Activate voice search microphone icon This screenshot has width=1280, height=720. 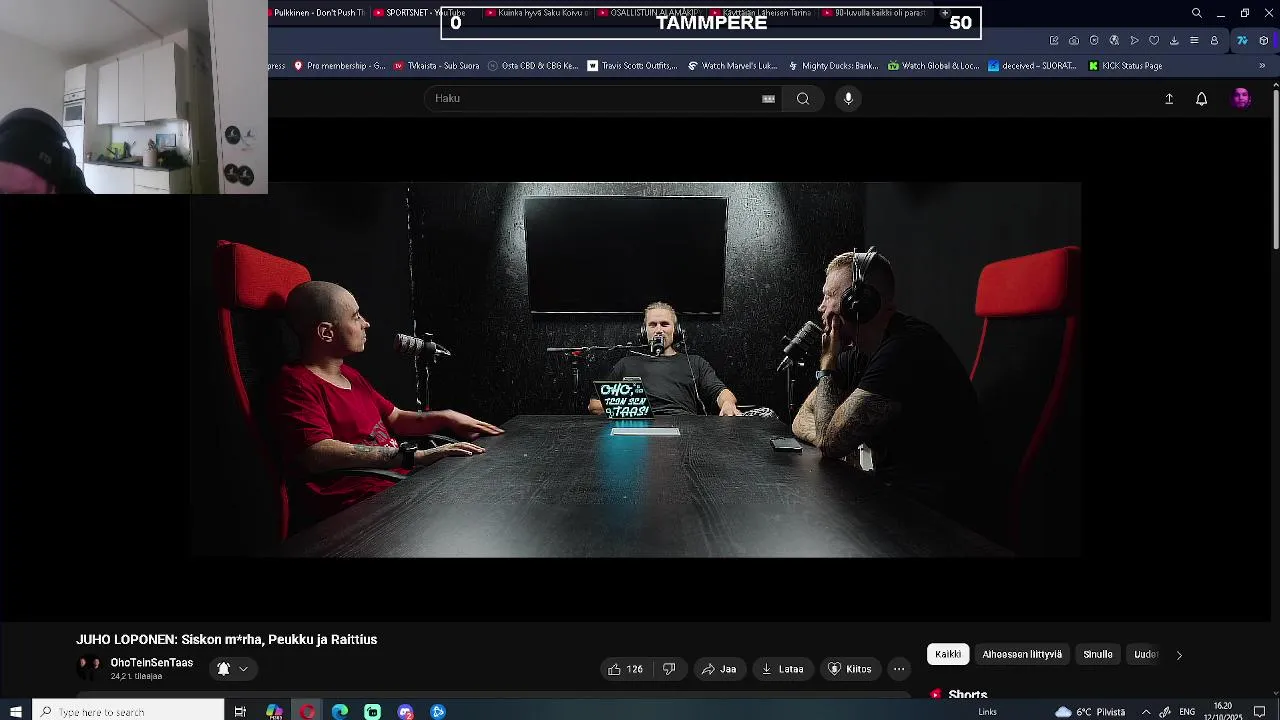[x=848, y=98]
